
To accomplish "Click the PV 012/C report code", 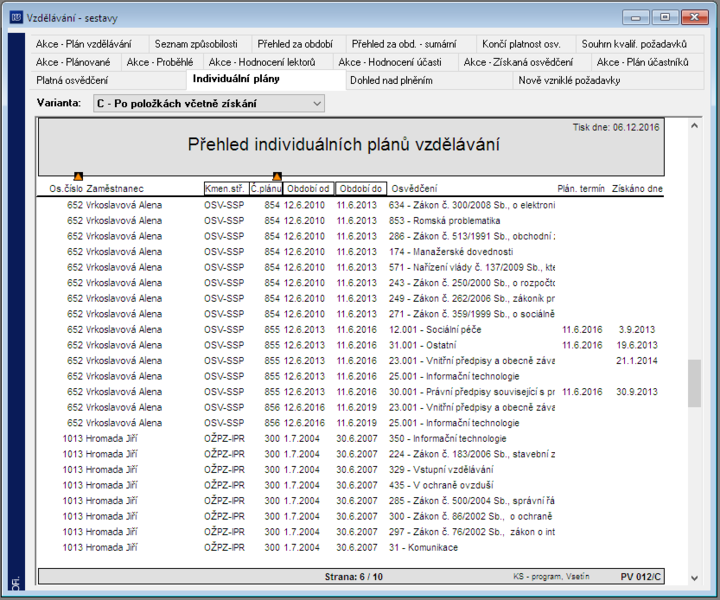I will click(641, 577).
